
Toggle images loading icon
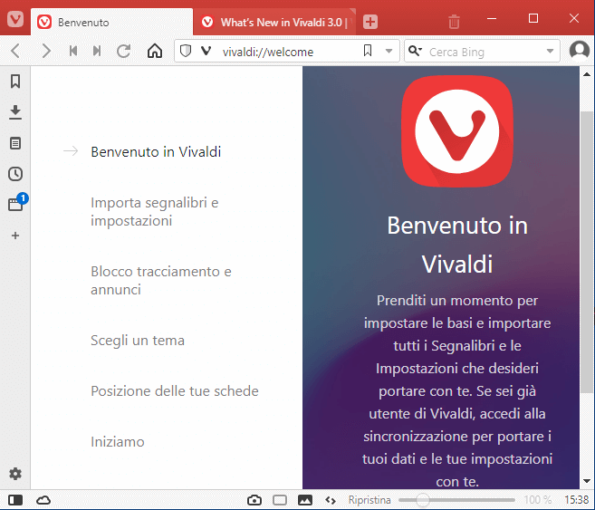point(305,500)
